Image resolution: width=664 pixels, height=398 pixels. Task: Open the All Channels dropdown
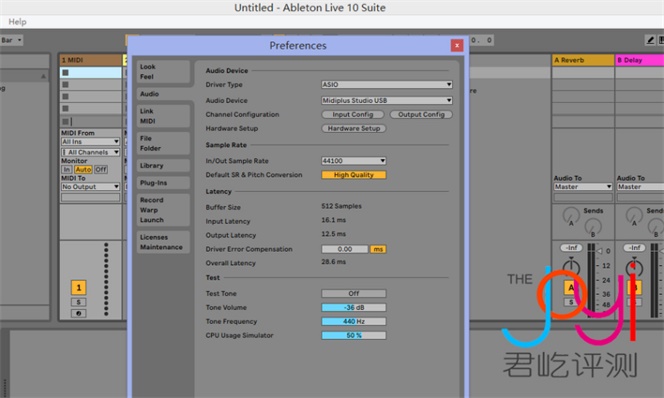click(90, 152)
